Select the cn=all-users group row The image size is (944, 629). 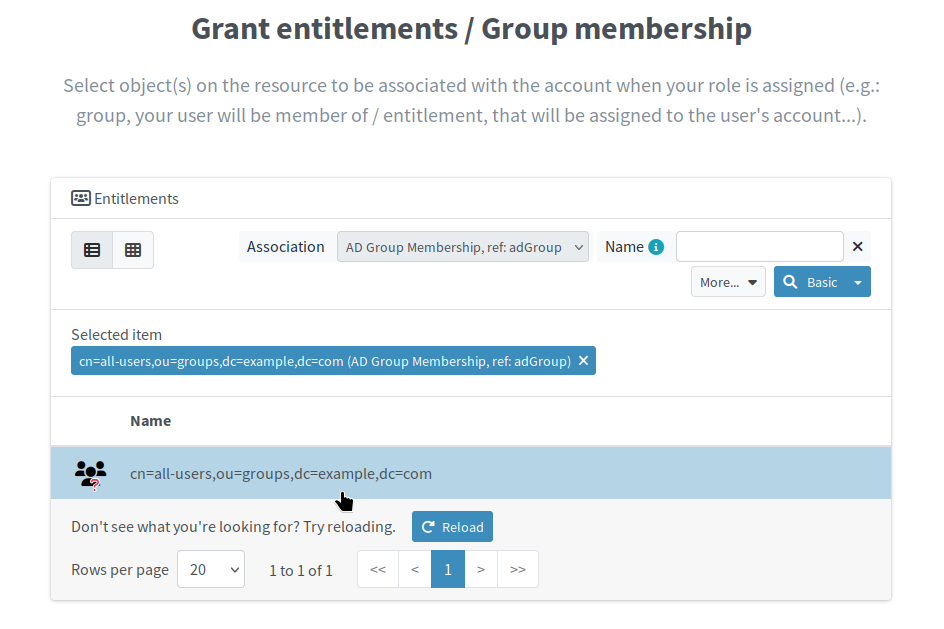pyautogui.click(x=280, y=473)
